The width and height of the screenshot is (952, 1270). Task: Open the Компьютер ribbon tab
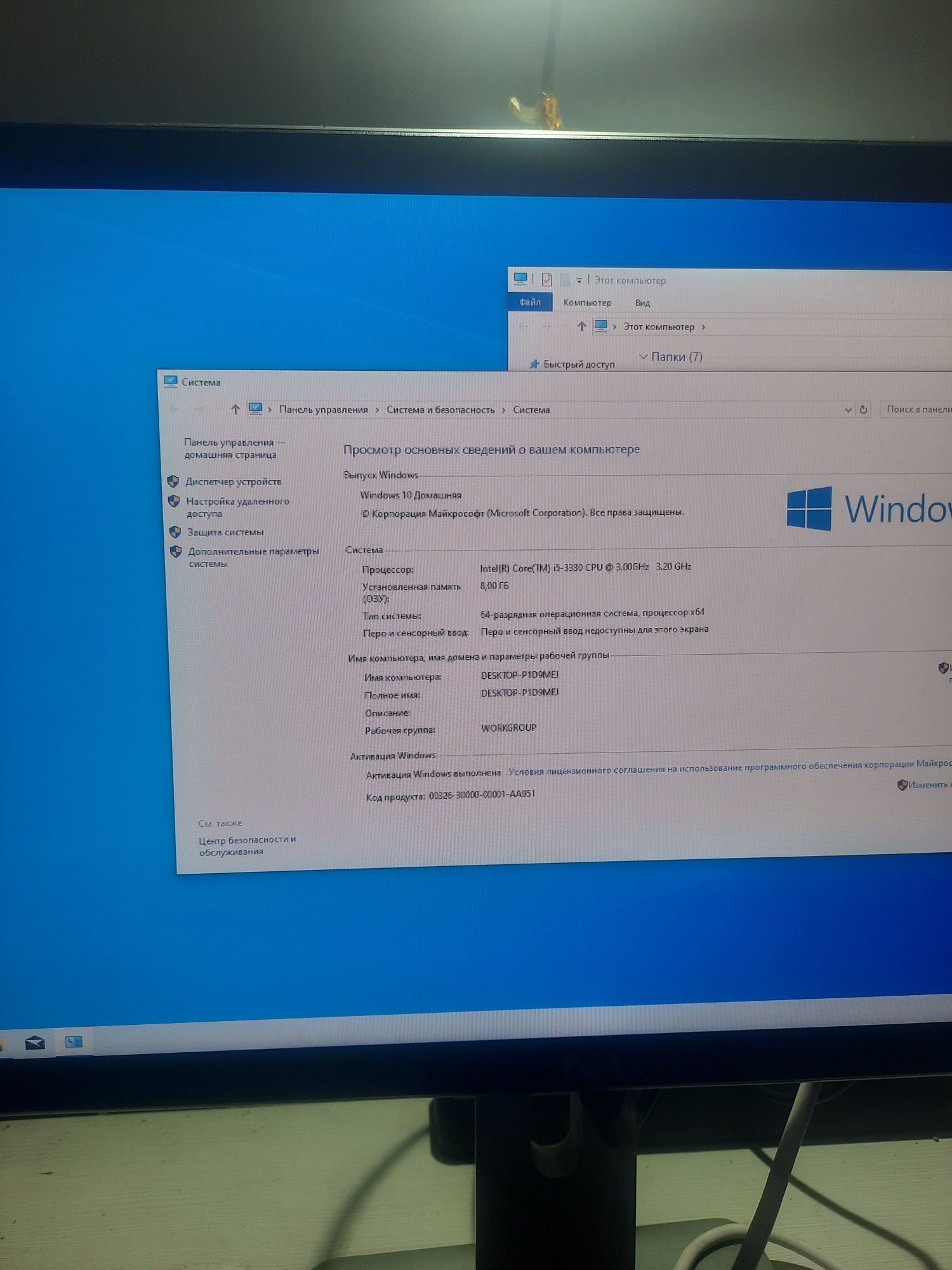click(588, 303)
